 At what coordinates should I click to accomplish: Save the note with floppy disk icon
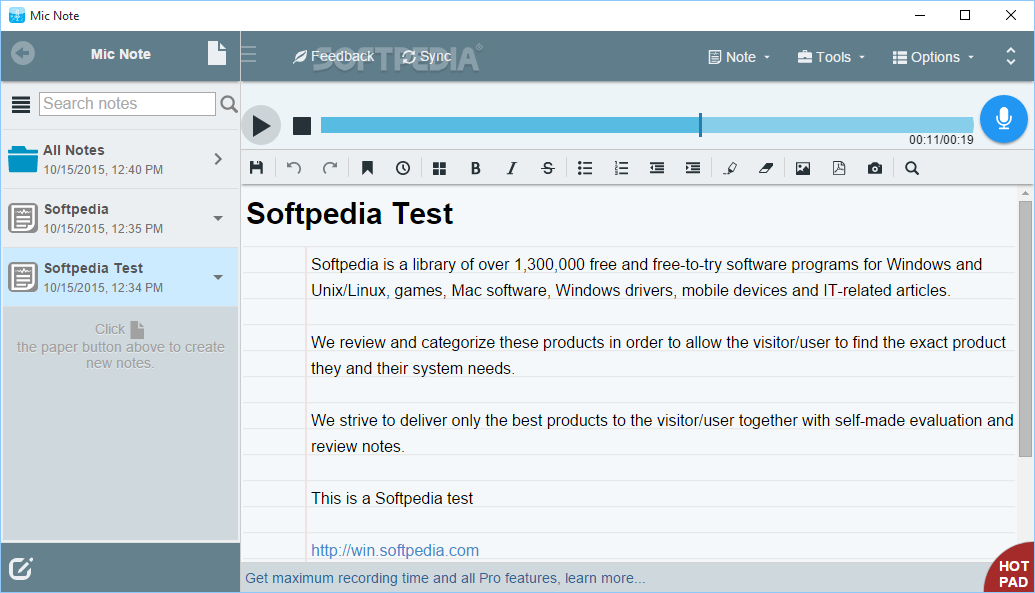coord(257,168)
